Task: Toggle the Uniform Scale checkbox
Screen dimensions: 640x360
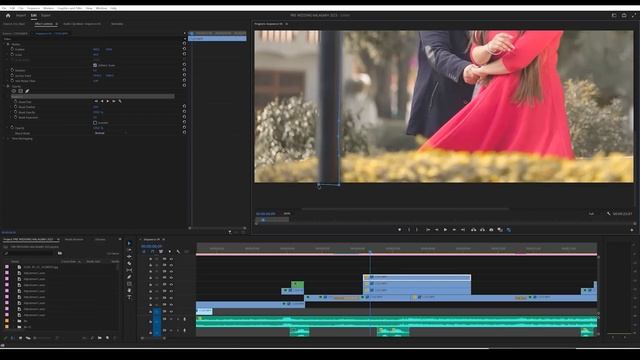Action: click(95, 65)
